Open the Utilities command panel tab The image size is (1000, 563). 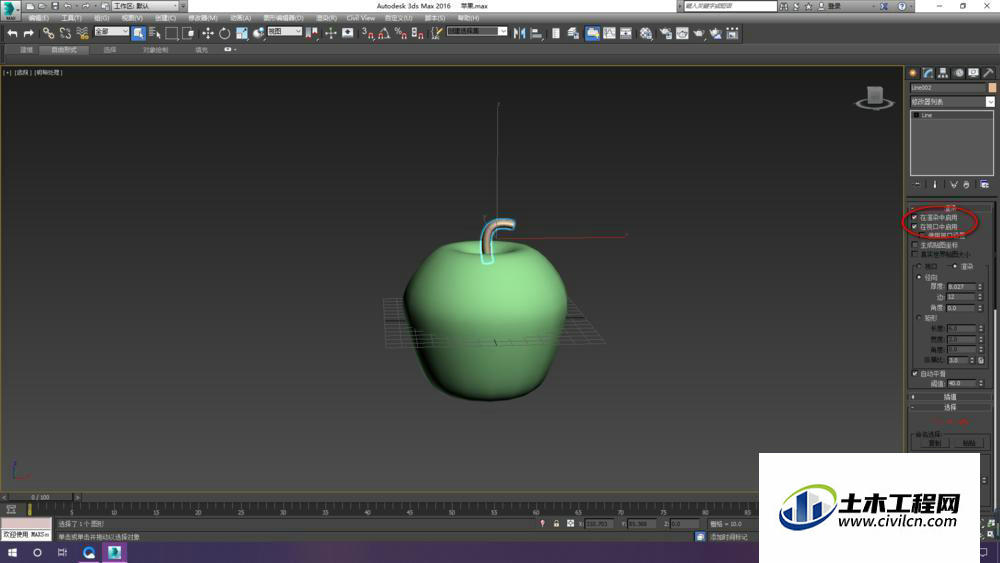pos(989,73)
